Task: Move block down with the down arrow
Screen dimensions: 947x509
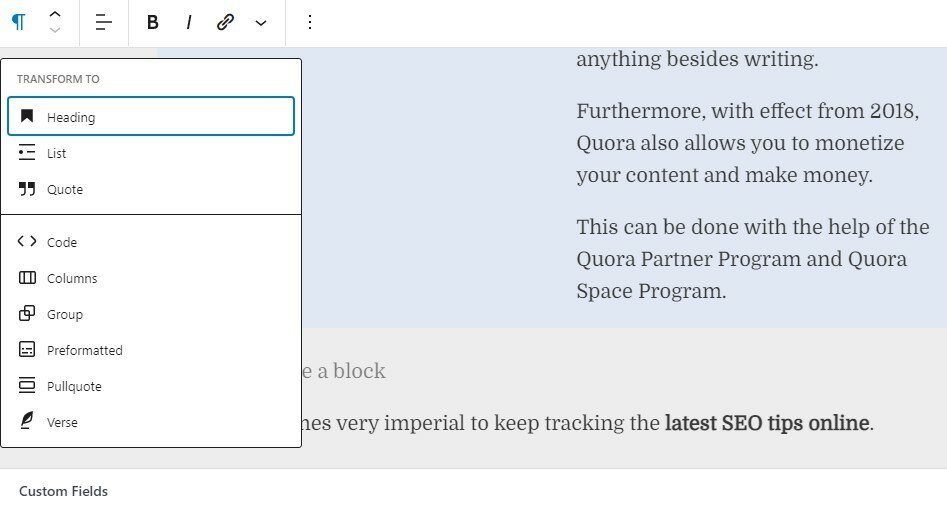Action: point(55,30)
